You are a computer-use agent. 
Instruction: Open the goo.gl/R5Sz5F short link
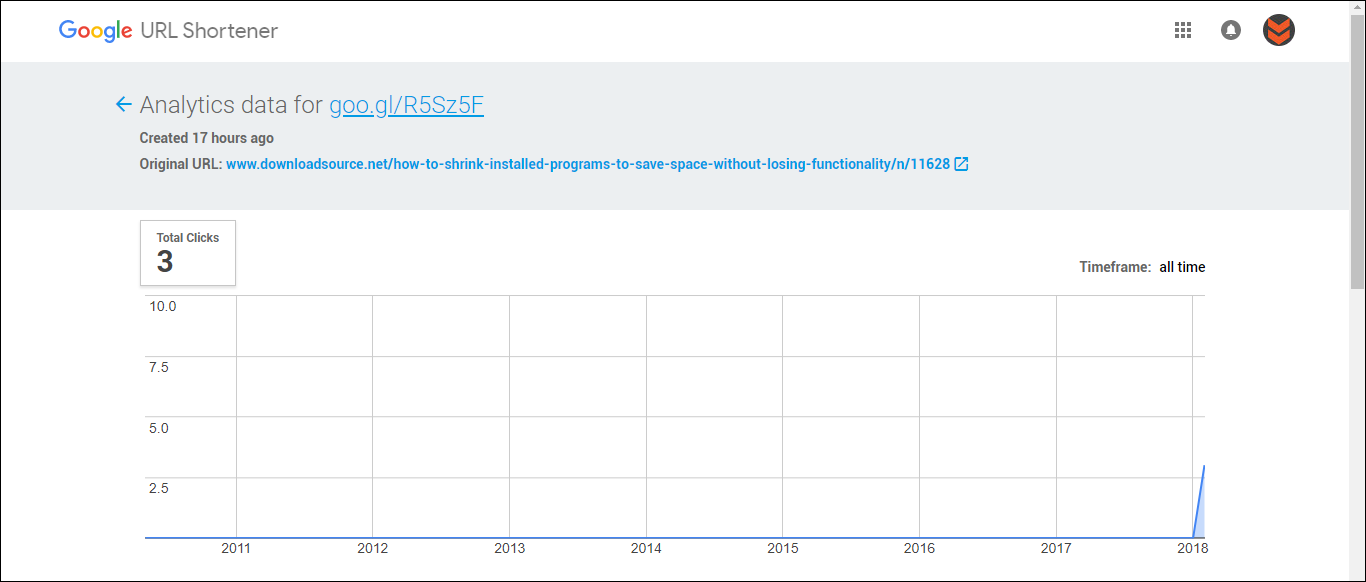click(406, 105)
